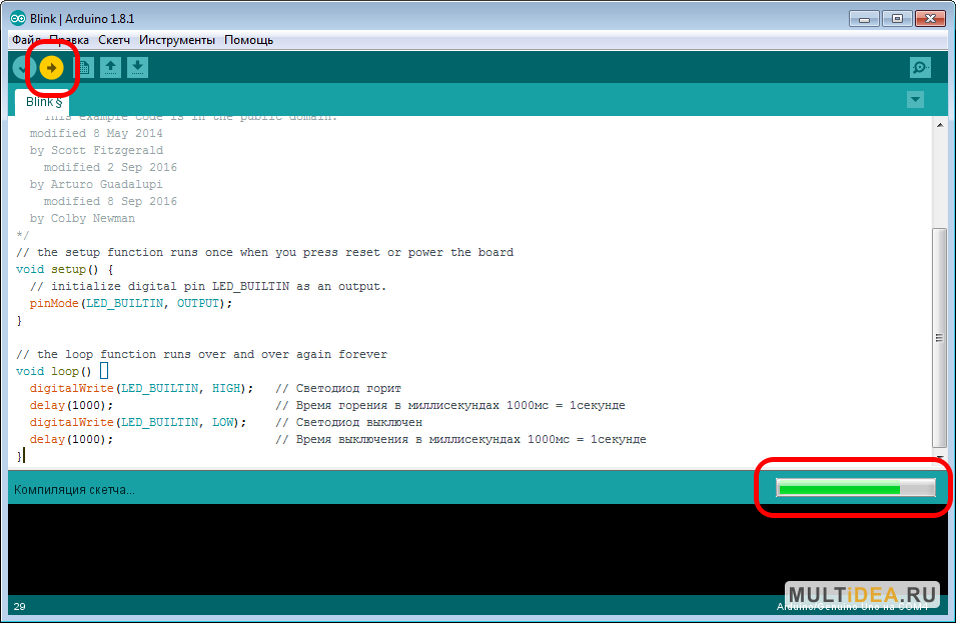Open the Serial Monitor magnifier icon

(x=920, y=67)
